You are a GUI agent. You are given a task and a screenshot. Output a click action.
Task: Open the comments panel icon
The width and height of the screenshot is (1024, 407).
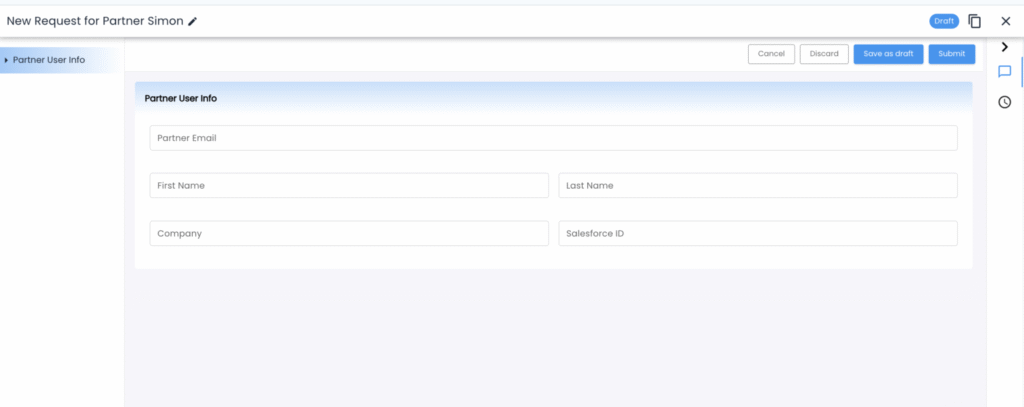click(x=1004, y=72)
